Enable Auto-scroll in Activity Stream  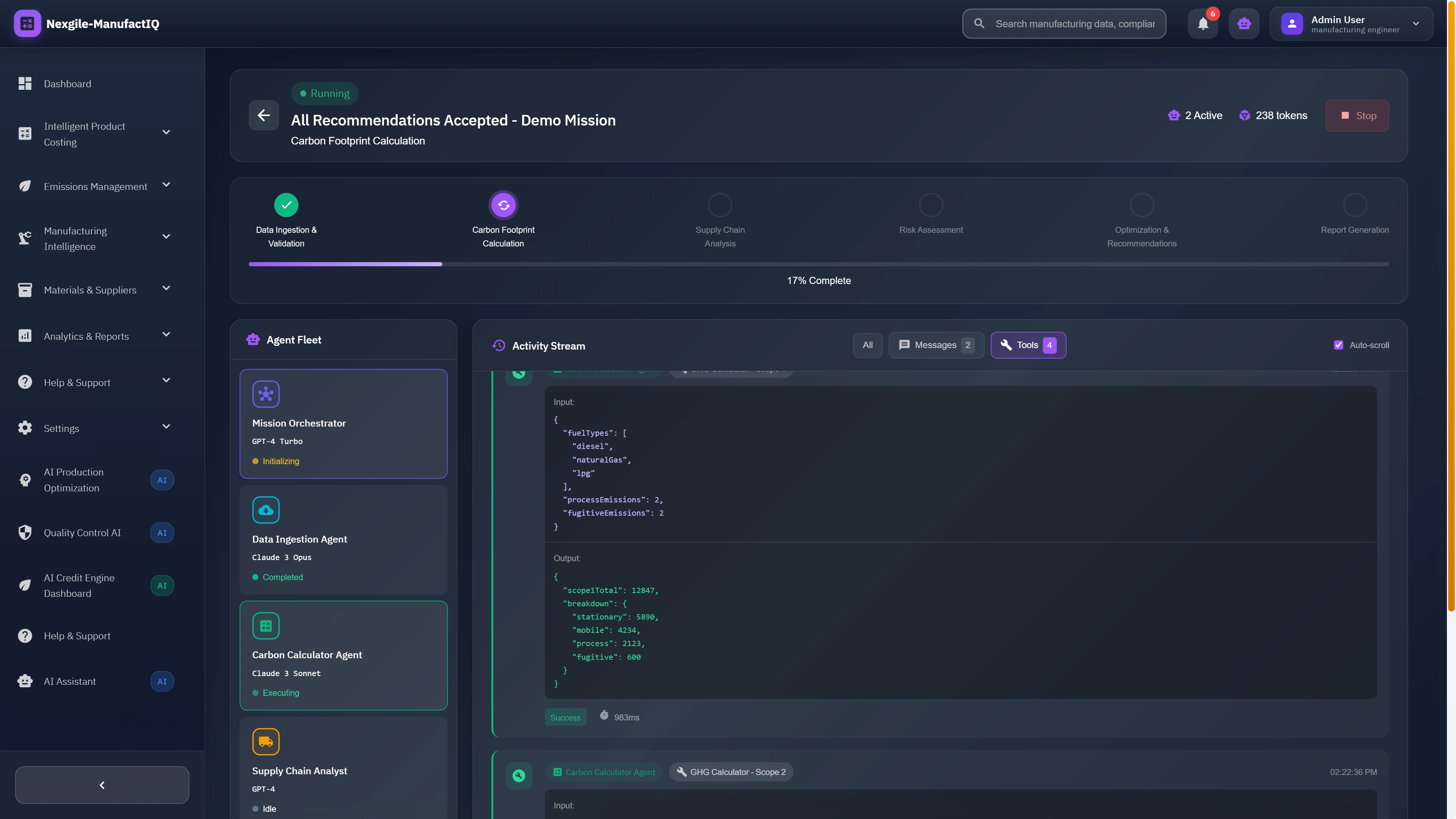click(1338, 345)
